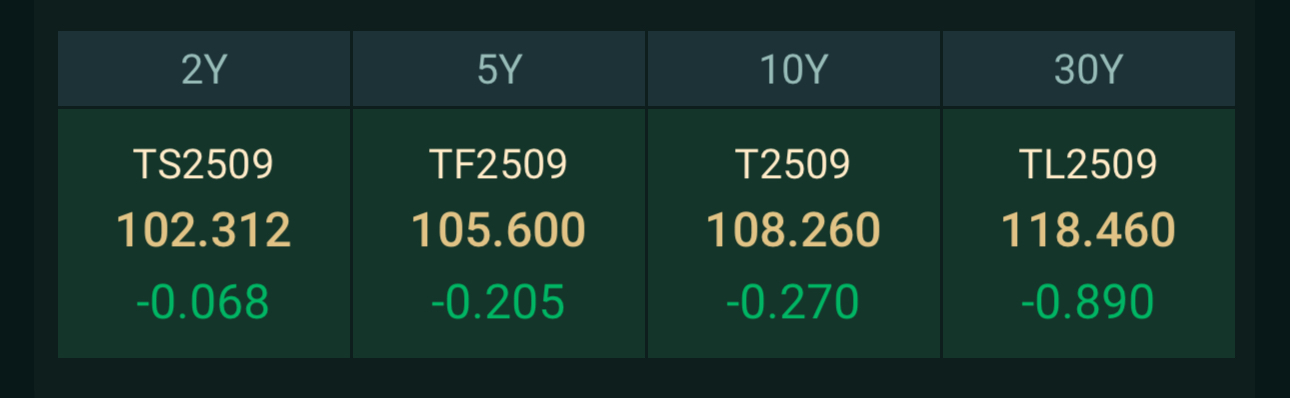1290x398 pixels.
Task: Select the 2Y column header
Action: 204,69
